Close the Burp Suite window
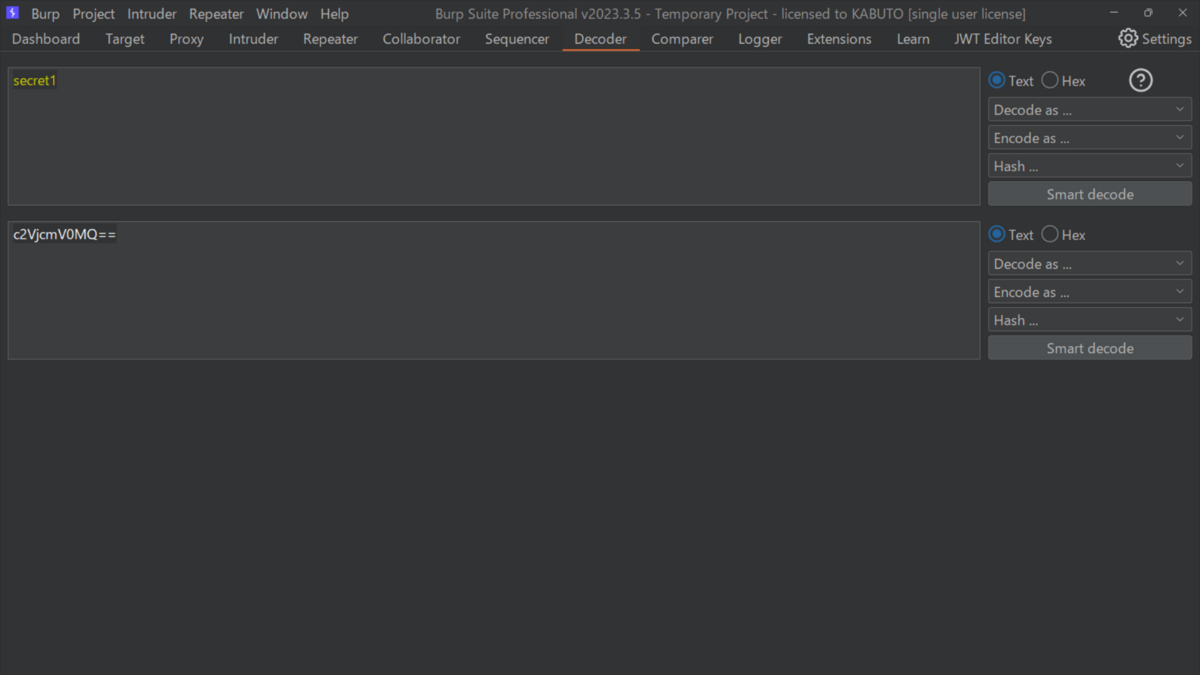This screenshot has height=675, width=1200. tap(1182, 13)
